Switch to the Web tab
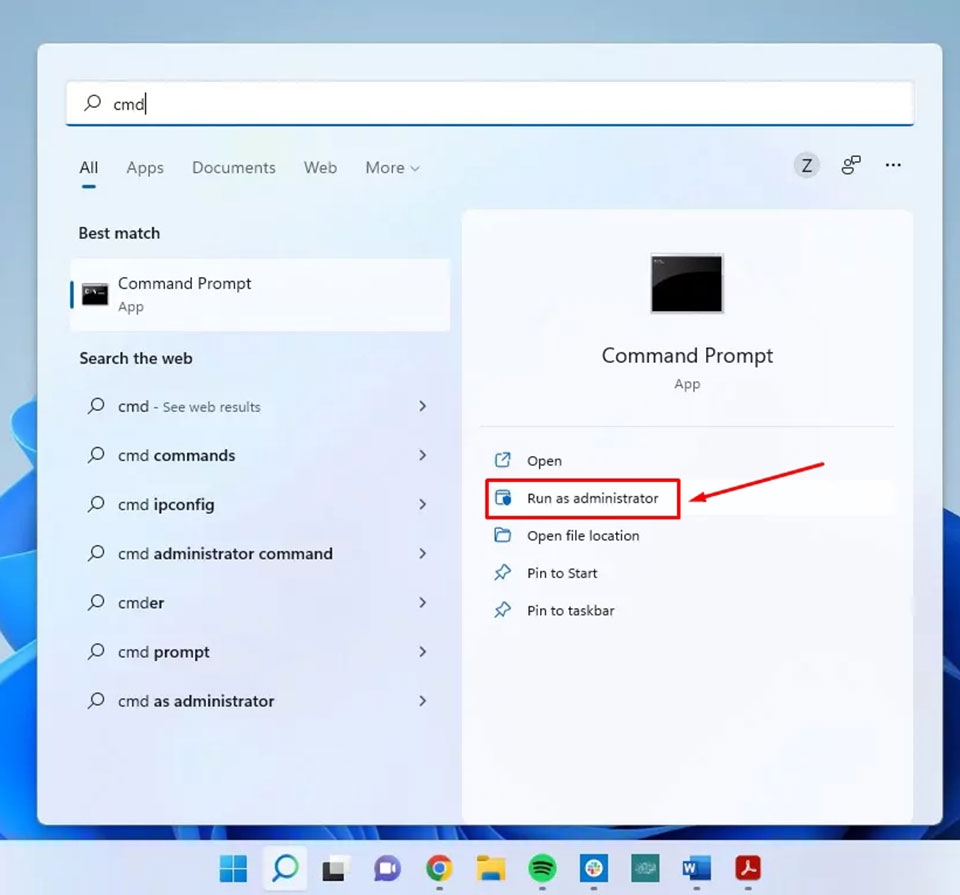 coord(320,168)
